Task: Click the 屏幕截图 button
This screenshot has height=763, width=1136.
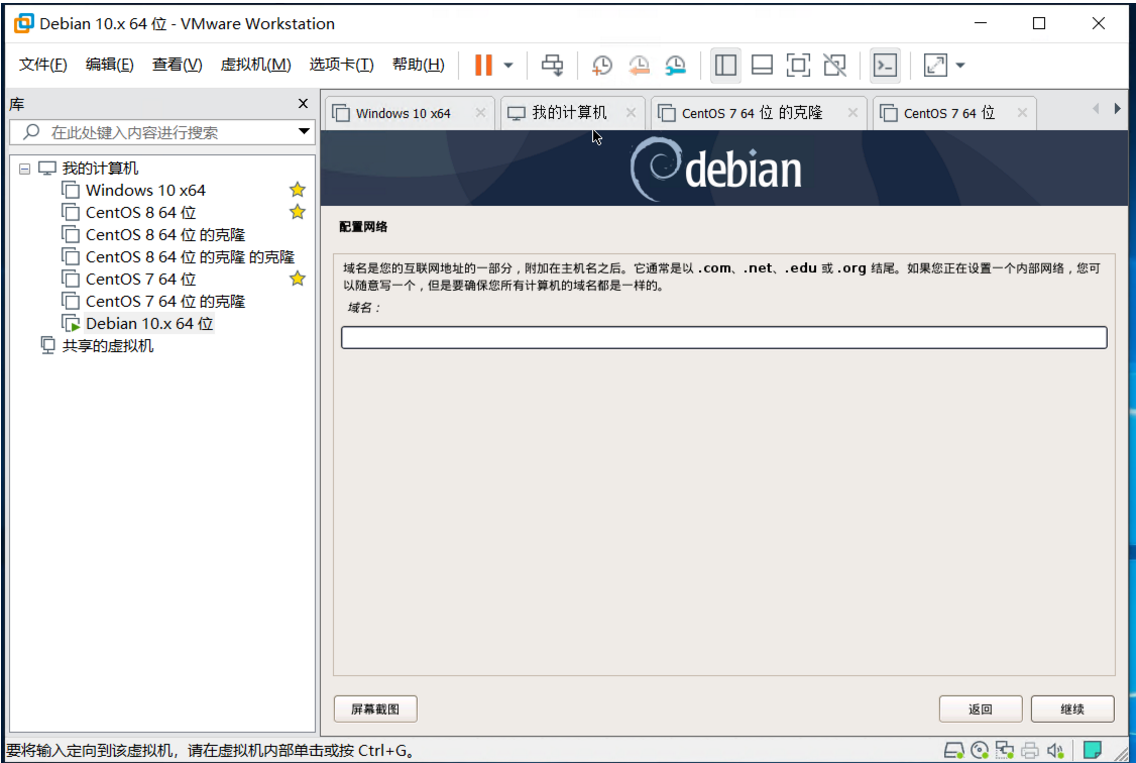Action: (x=378, y=708)
